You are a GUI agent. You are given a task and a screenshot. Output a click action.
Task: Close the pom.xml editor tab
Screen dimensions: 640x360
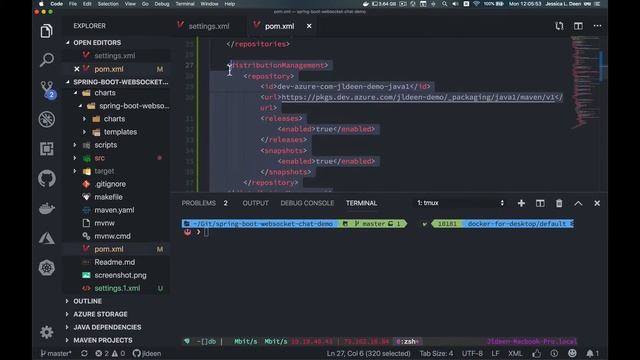point(309,26)
